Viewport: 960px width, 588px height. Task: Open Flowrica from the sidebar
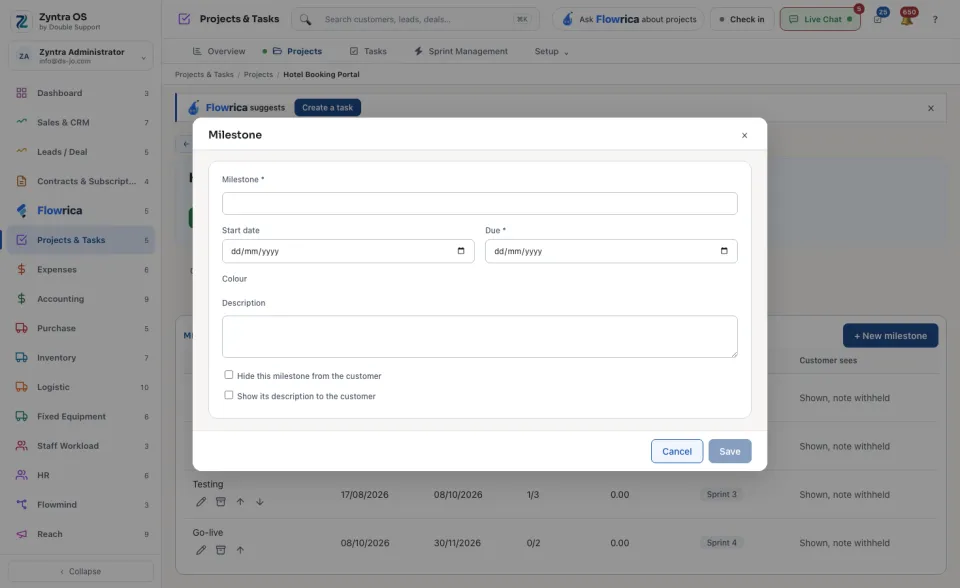(x=81, y=211)
